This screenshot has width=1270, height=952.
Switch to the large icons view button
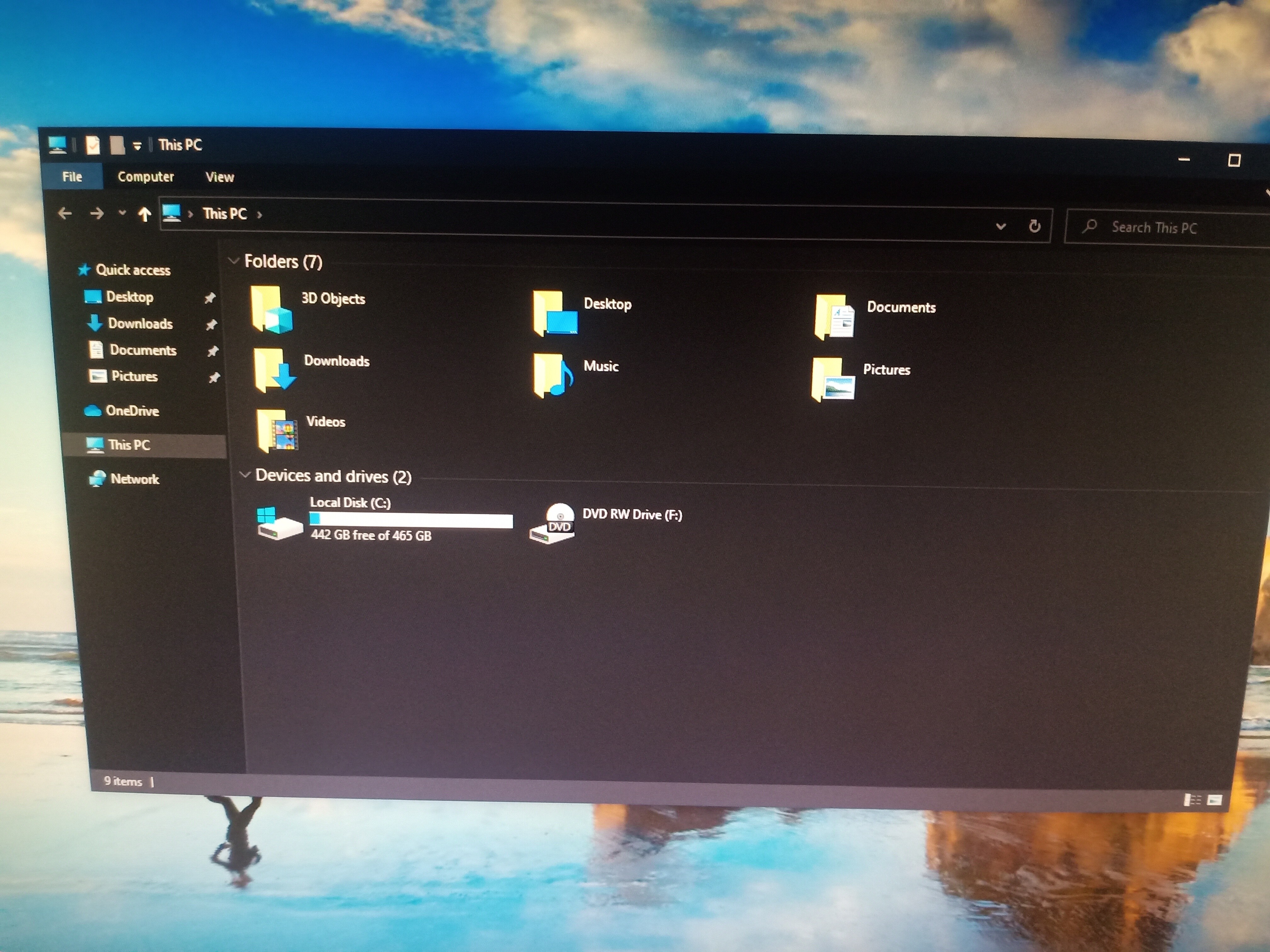[x=1215, y=800]
